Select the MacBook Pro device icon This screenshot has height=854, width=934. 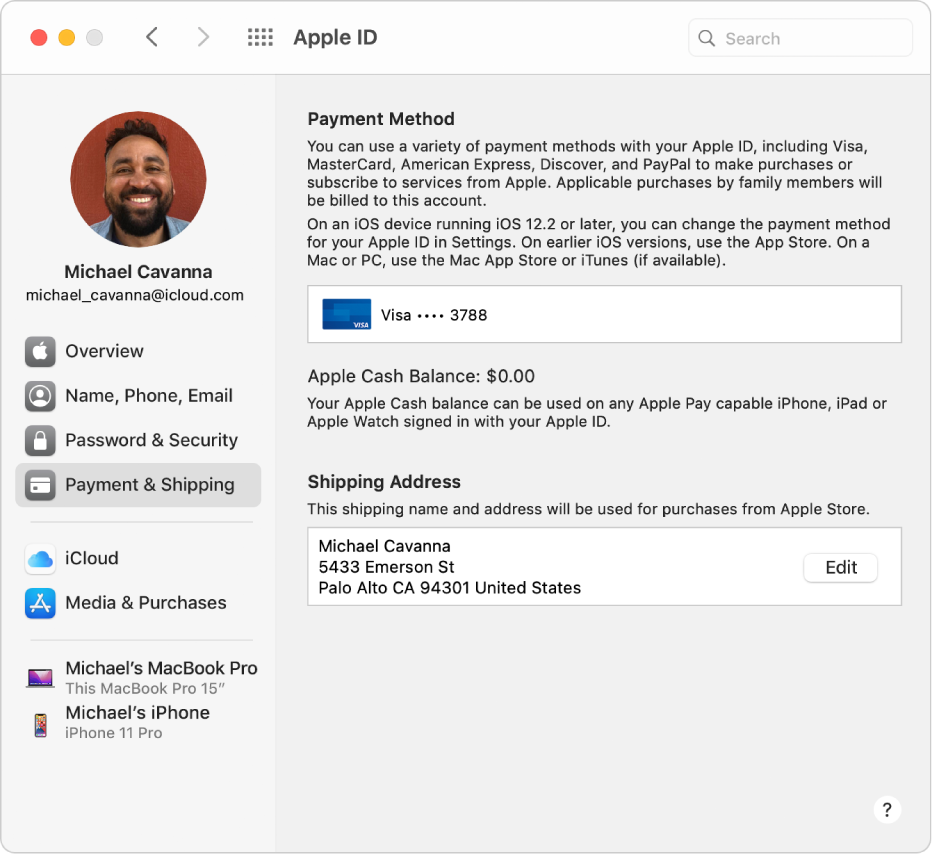click(x=40, y=678)
